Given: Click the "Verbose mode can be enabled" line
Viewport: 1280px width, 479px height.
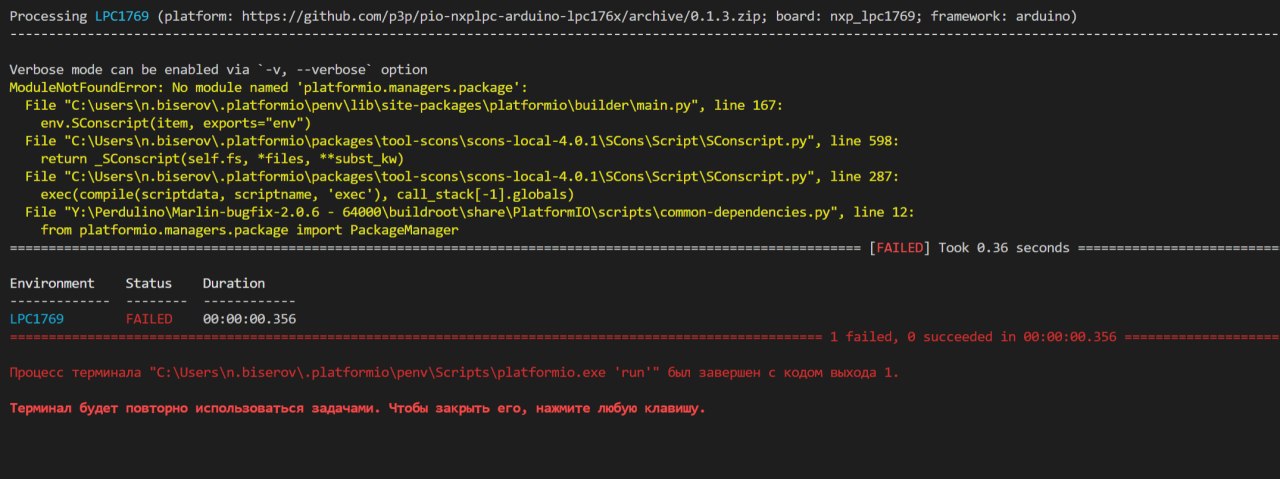Looking at the screenshot, I should point(218,70).
